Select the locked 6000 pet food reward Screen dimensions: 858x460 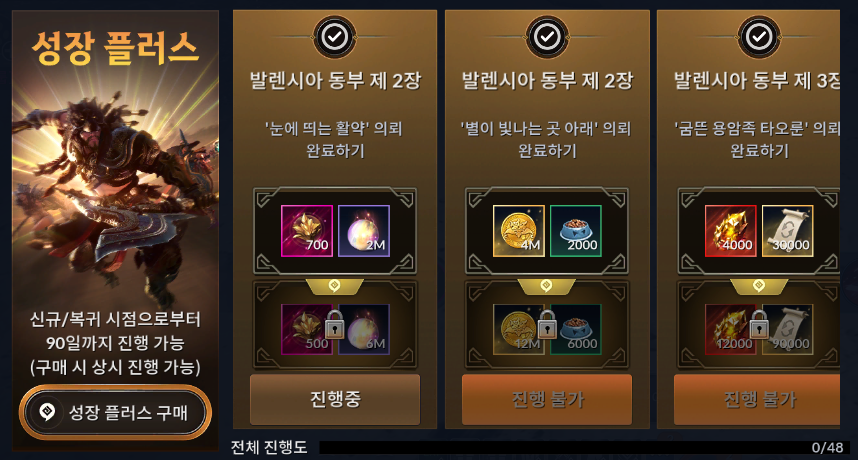pos(576,329)
